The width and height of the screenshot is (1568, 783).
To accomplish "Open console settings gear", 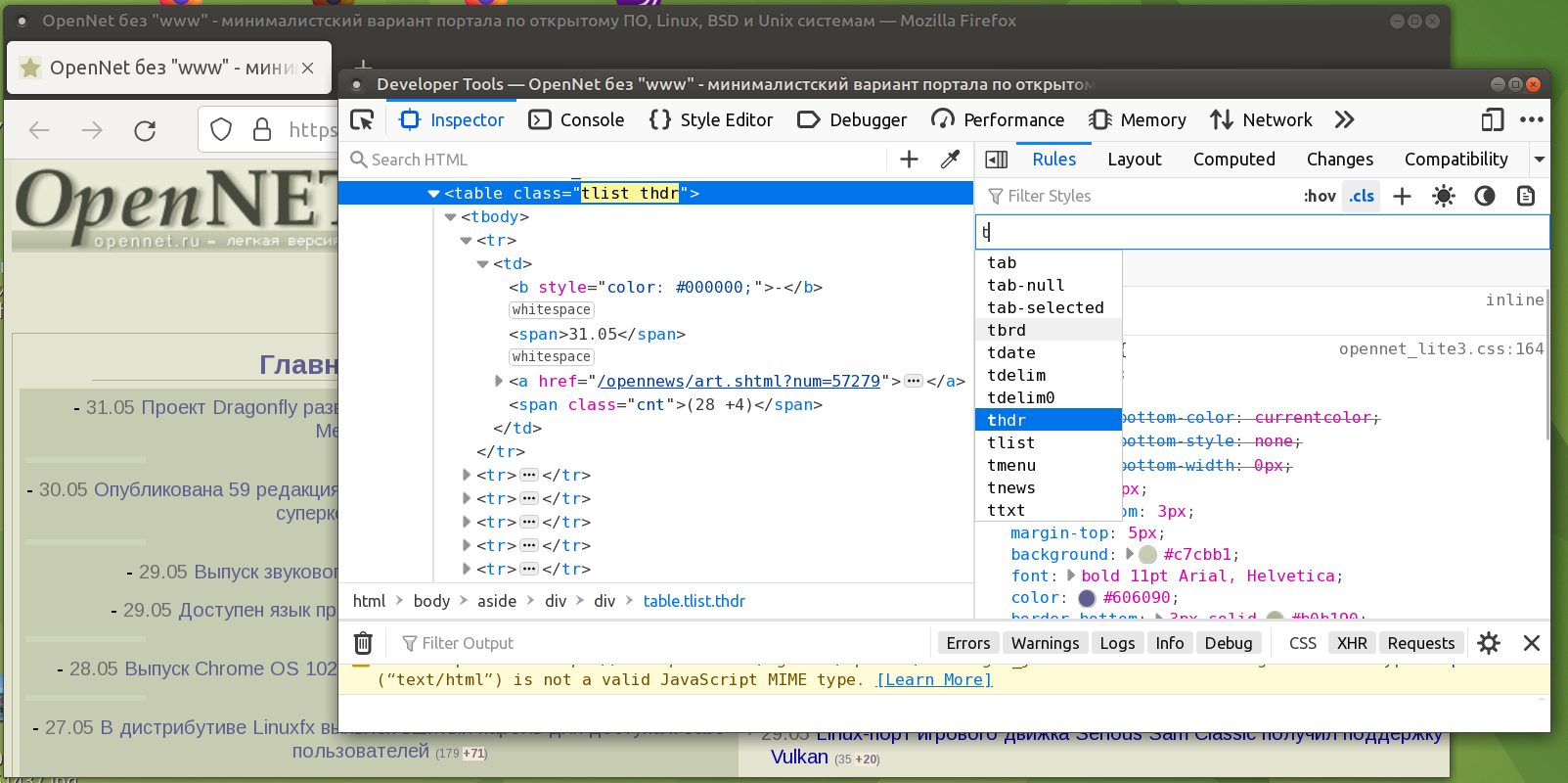I will (1488, 643).
